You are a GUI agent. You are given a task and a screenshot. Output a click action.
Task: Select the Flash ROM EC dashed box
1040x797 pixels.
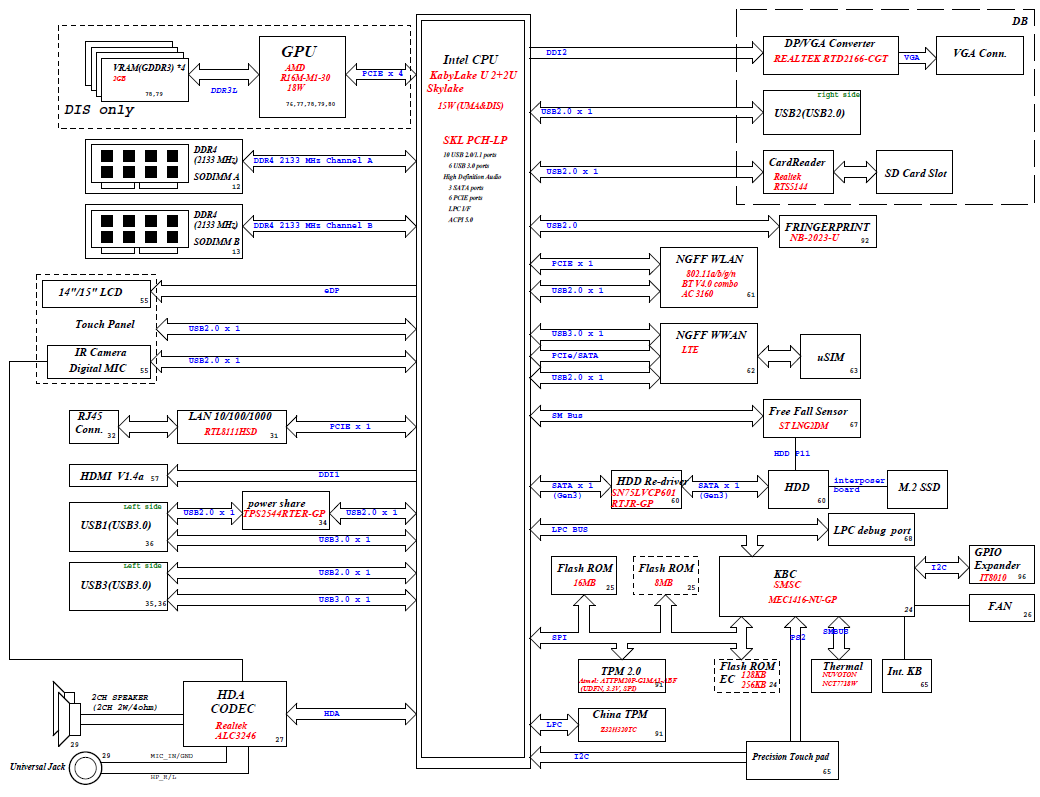pyautogui.click(x=747, y=676)
